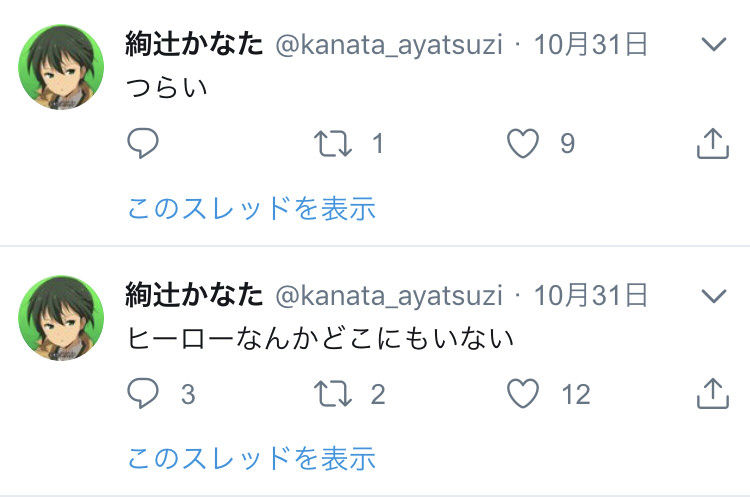Open options chevron on the つらい tweet
750x497 pixels.
pyautogui.click(x=714, y=44)
